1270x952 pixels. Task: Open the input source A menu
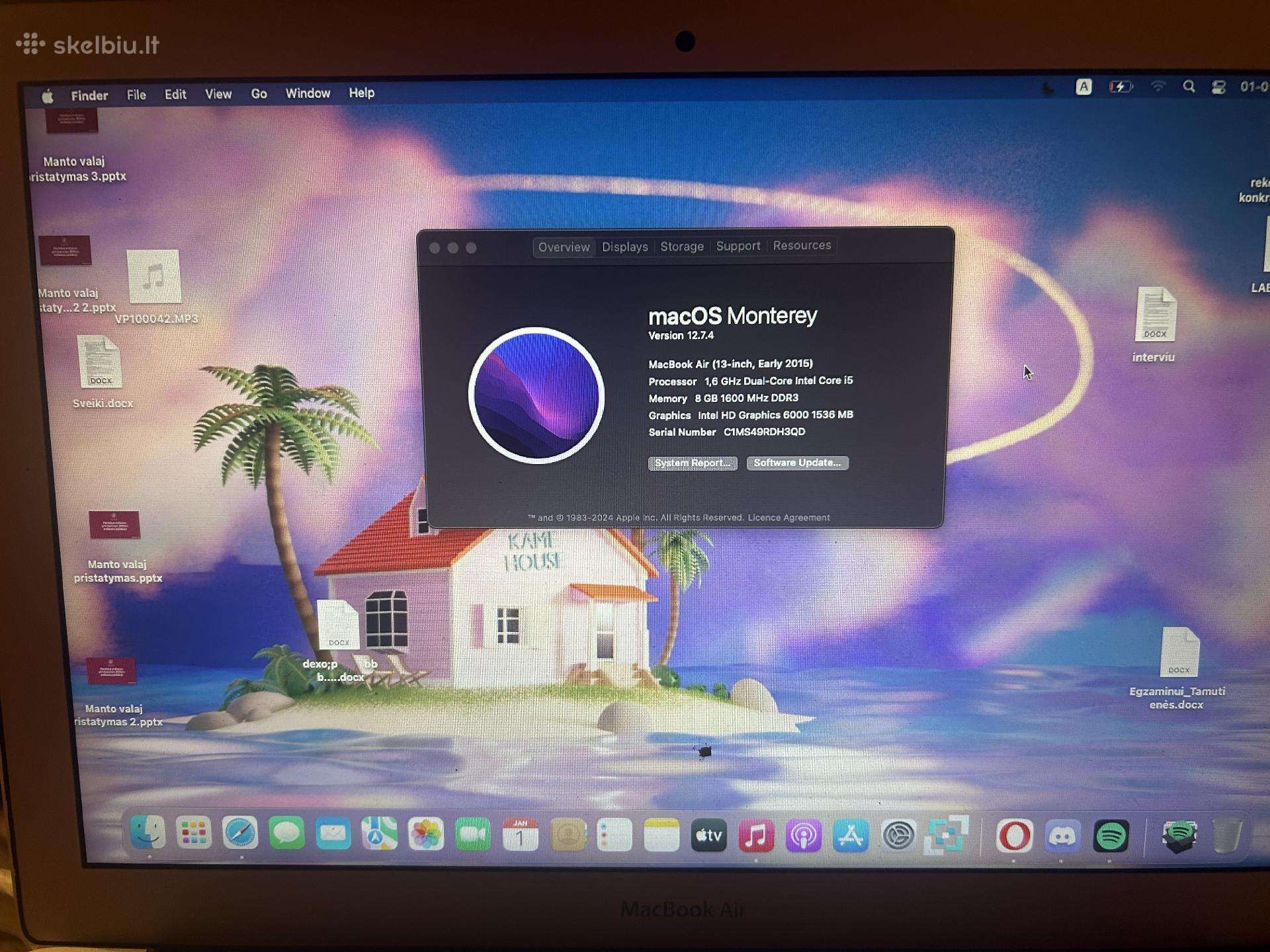click(1083, 87)
